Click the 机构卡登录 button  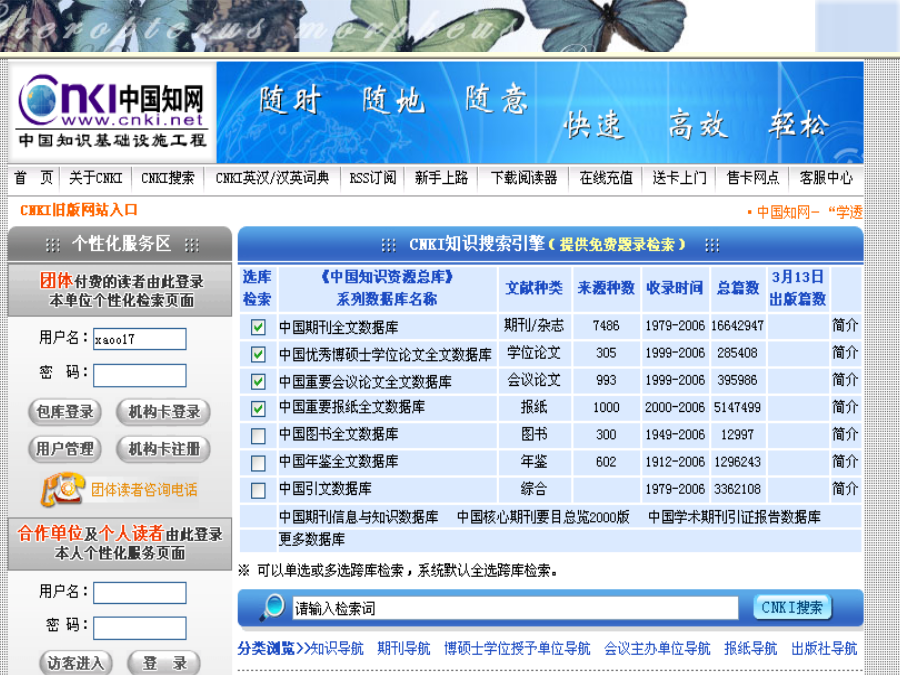click(164, 412)
